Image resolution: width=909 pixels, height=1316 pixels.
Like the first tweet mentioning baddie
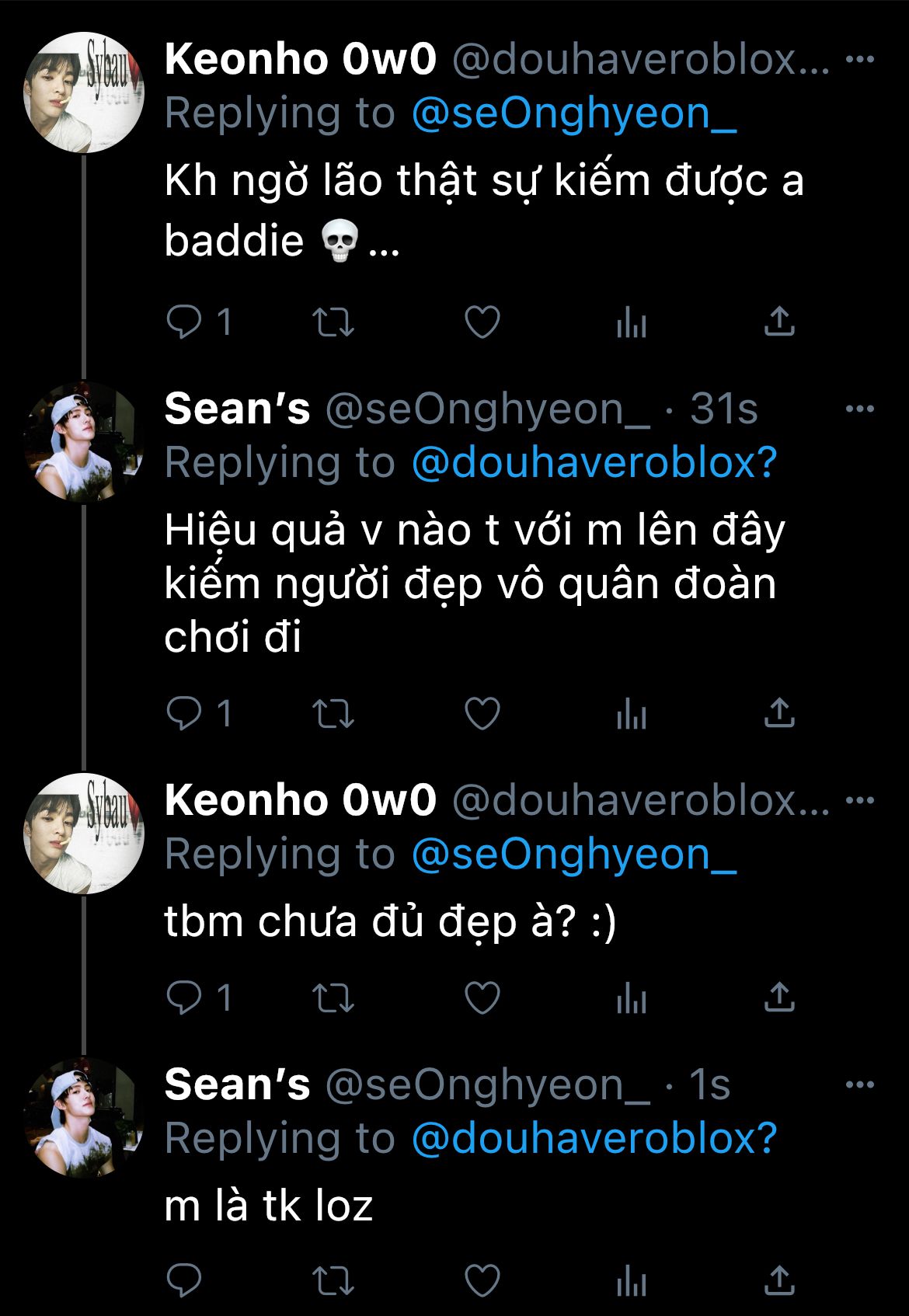pyautogui.click(x=482, y=322)
